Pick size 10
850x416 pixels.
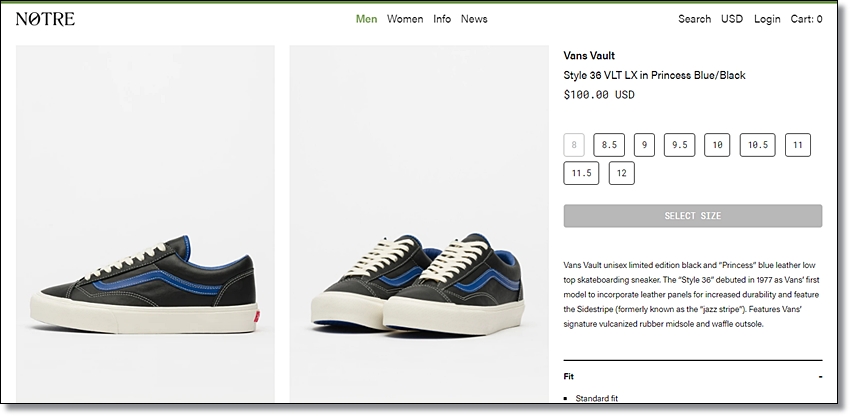717,145
